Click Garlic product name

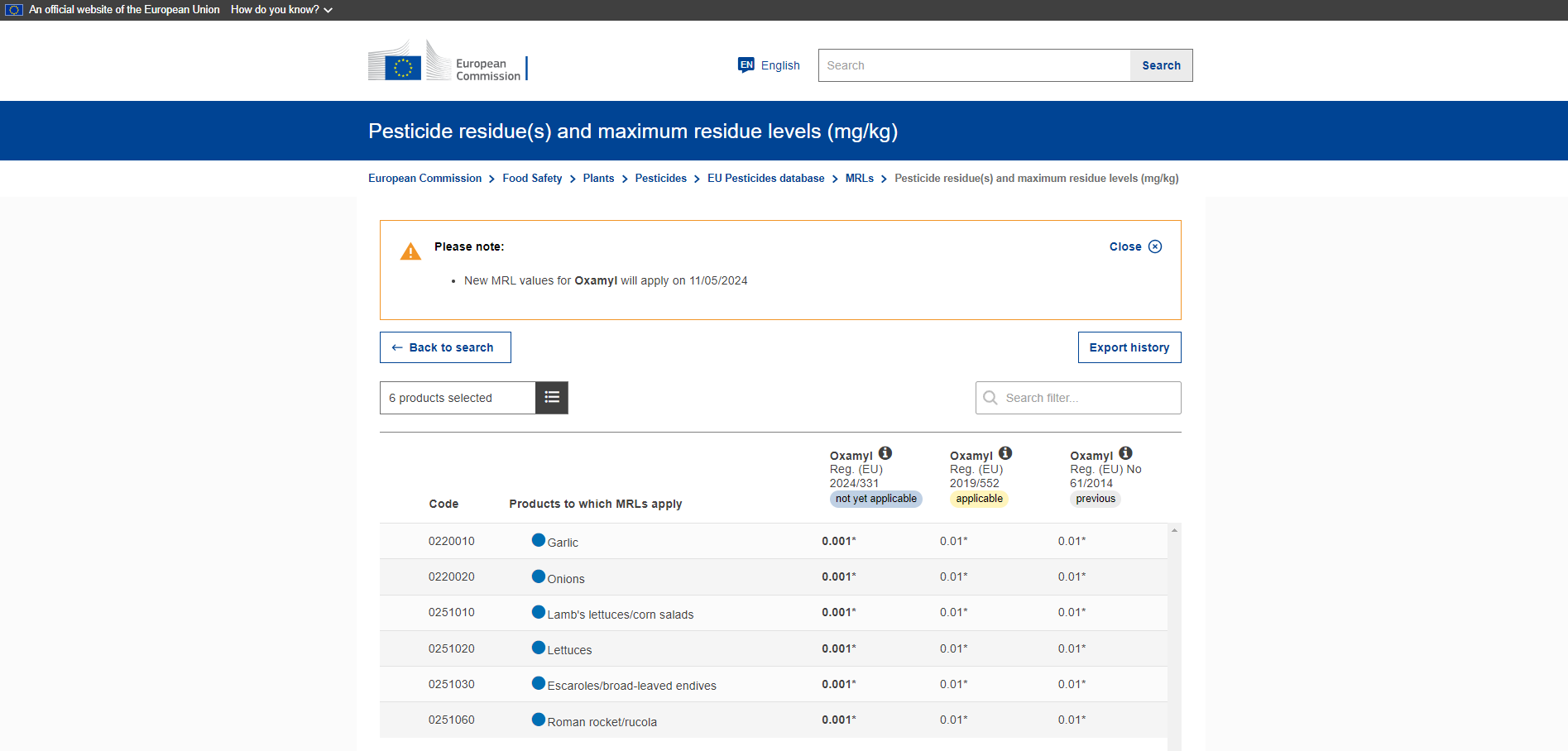tap(563, 543)
